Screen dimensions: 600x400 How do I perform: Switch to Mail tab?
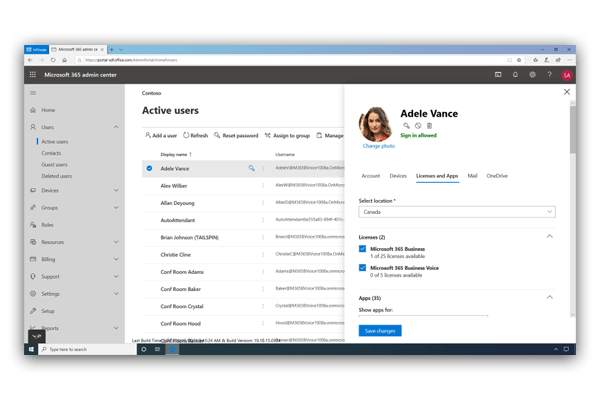pos(472,176)
